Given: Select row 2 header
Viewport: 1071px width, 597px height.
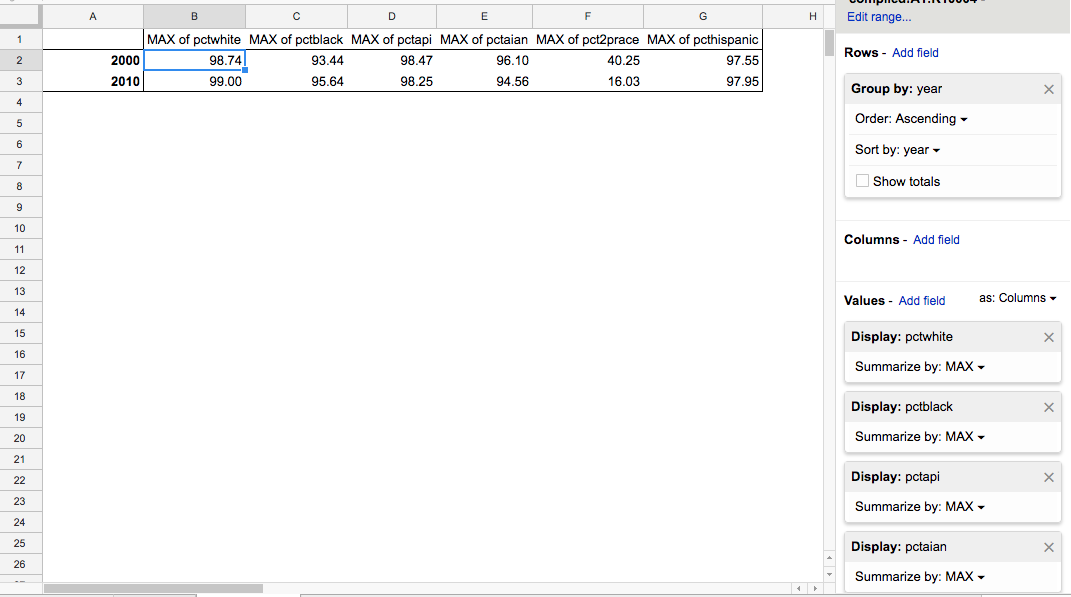Looking at the screenshot, I should 19,60.
